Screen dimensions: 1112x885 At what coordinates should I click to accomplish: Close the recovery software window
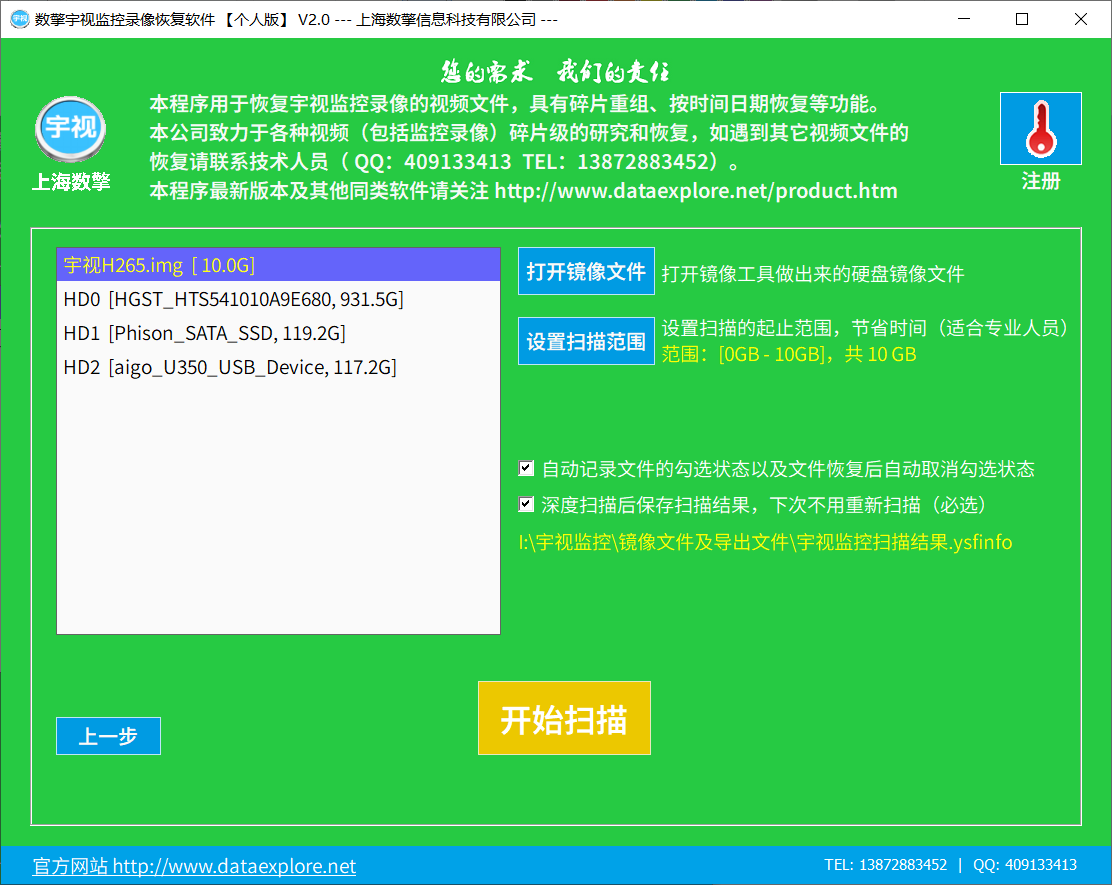(1081, 19)
